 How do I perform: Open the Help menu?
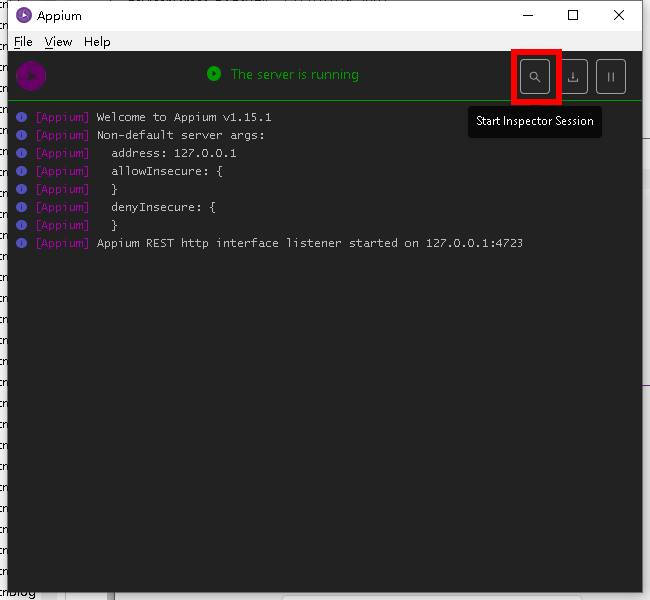[97, 42]
